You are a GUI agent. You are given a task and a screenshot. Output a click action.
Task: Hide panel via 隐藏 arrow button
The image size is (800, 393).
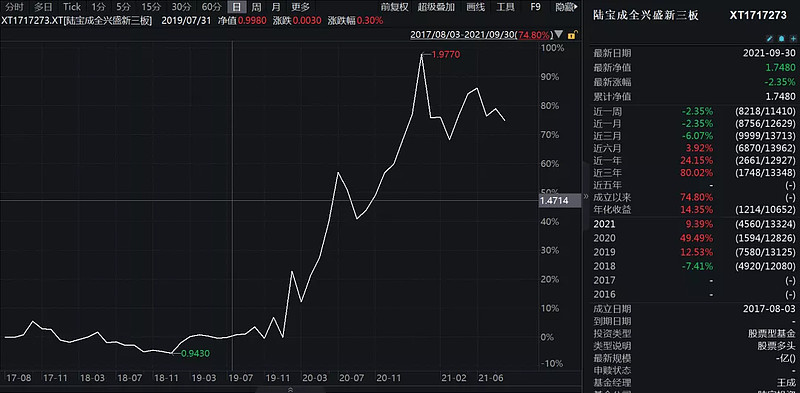pos(566,7)
